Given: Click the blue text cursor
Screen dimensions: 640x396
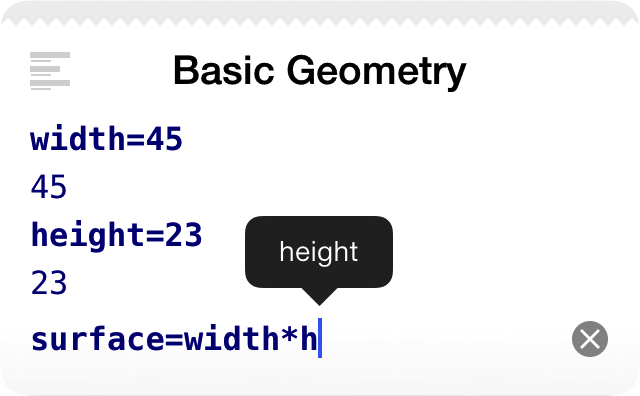Looking at the screenshot, I should tap(320, 338).
